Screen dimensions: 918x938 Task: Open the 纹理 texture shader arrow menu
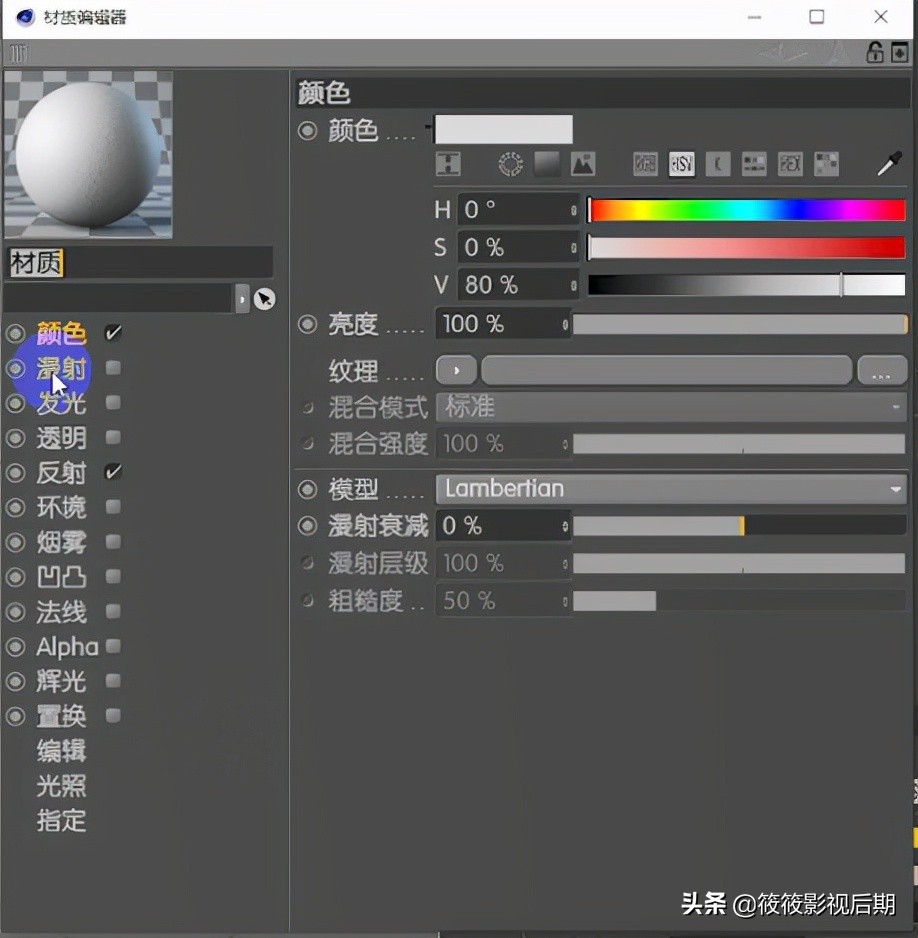(456, 370)
